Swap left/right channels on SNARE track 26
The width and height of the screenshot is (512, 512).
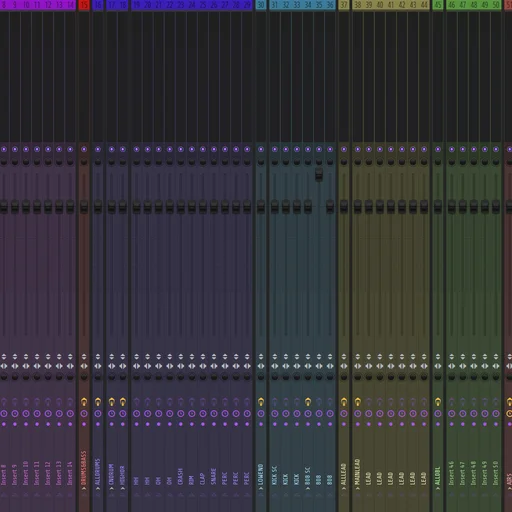coord(214,366)
